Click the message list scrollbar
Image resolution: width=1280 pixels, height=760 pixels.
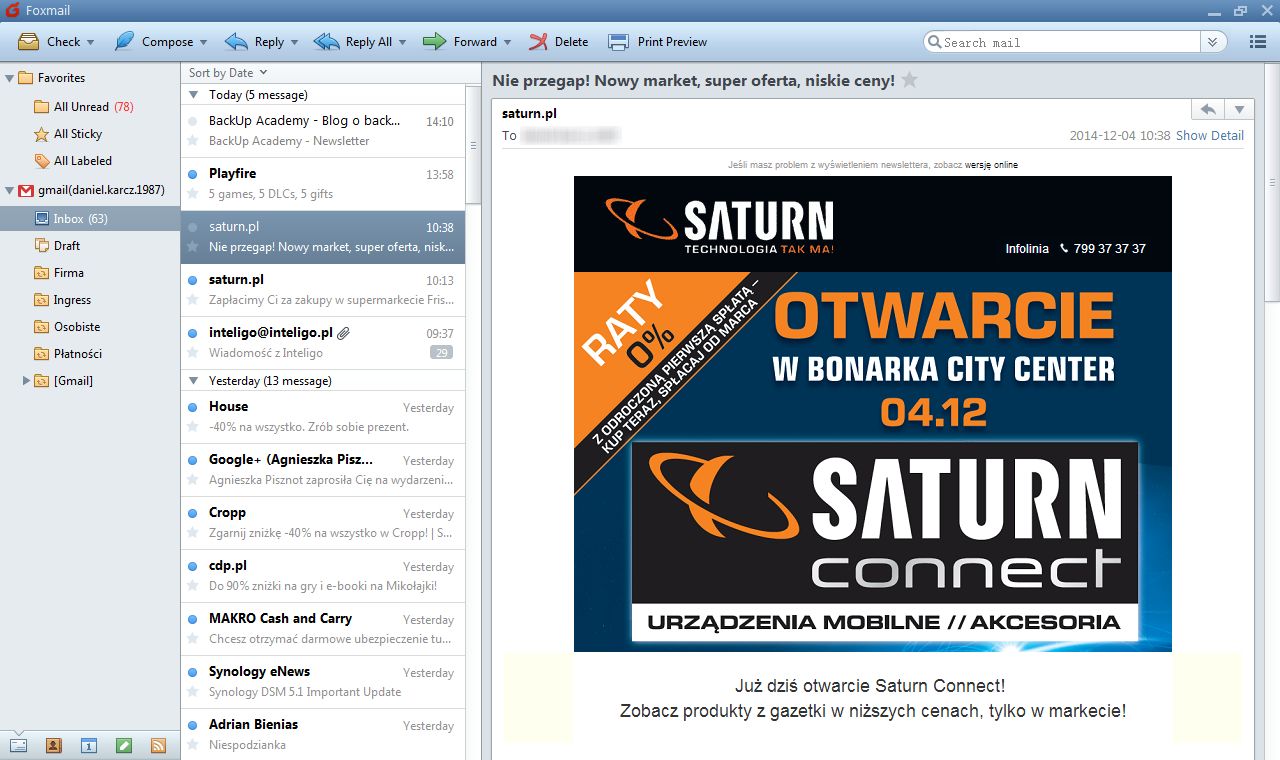click(x=473, y=145)
